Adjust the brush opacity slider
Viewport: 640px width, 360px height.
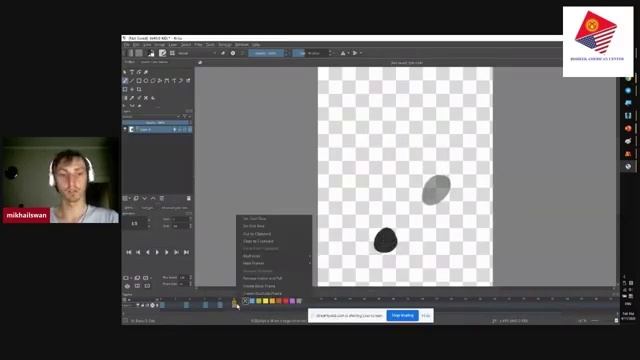tap(266, 53)
